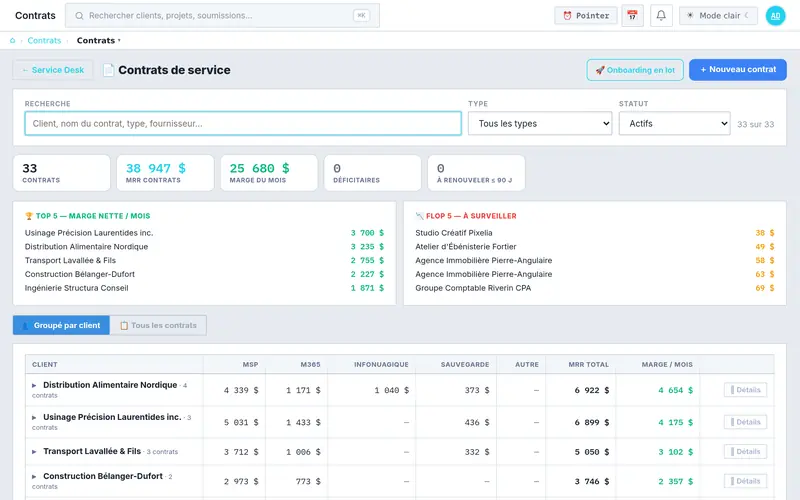800x500 pixels.
Task: Click the search magnifier icon in top bar
Action: pyautogui.click(x=79, y=16)
